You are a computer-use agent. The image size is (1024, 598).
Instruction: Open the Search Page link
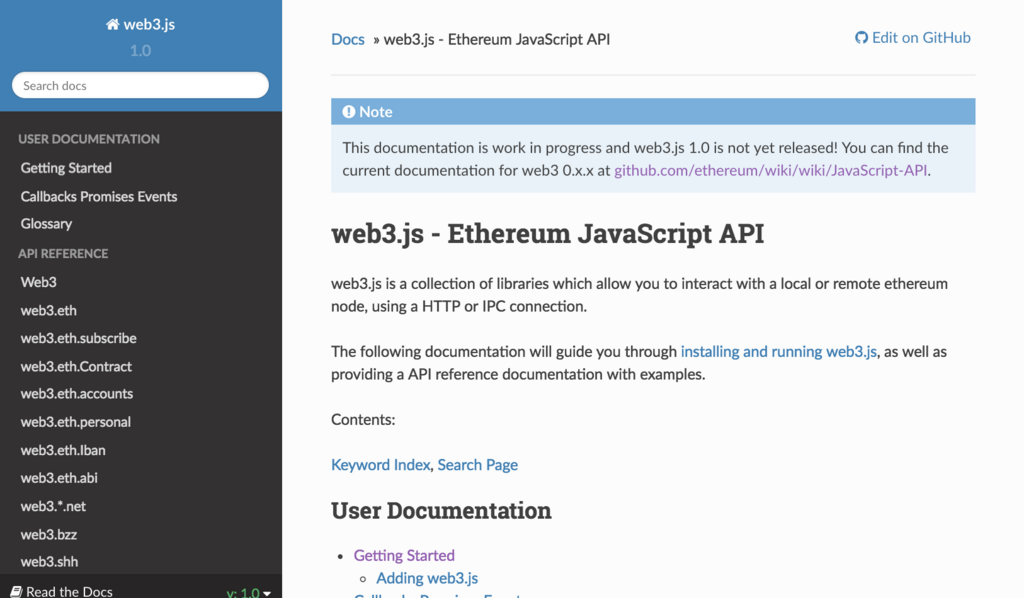coord(477,465)
